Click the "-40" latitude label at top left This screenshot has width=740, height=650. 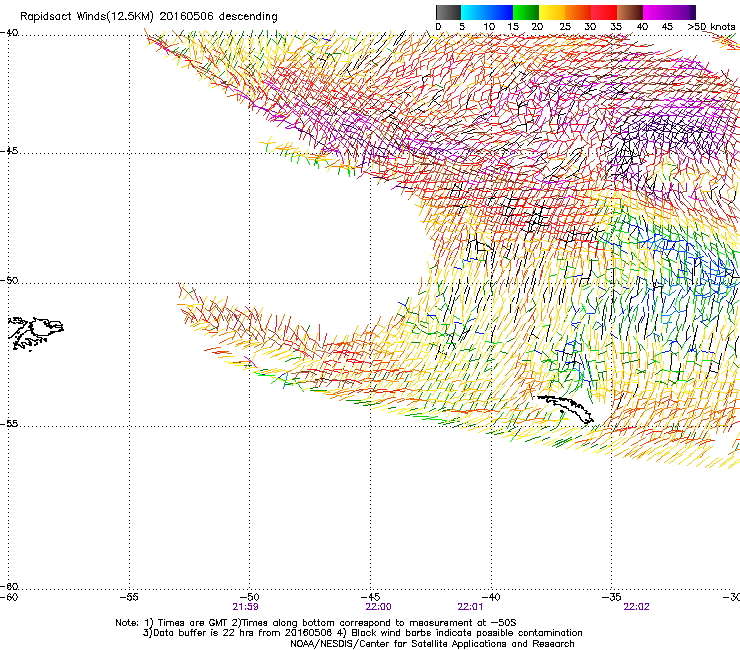pos(9,33)
